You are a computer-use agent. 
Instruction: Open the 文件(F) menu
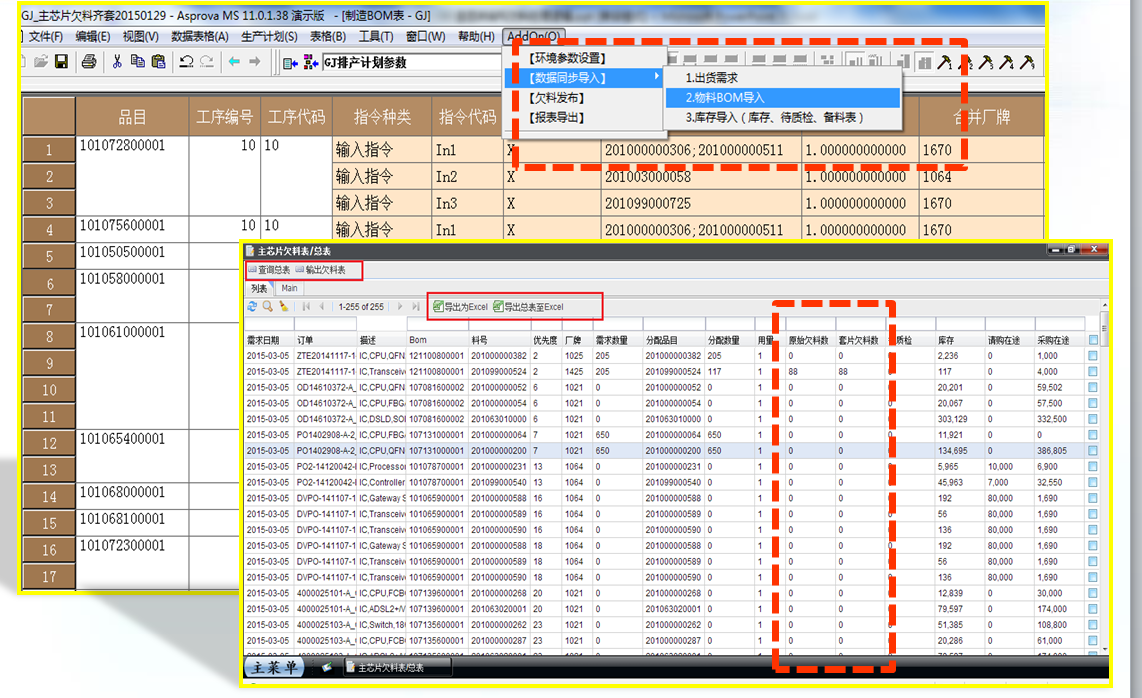click(45, 36)
